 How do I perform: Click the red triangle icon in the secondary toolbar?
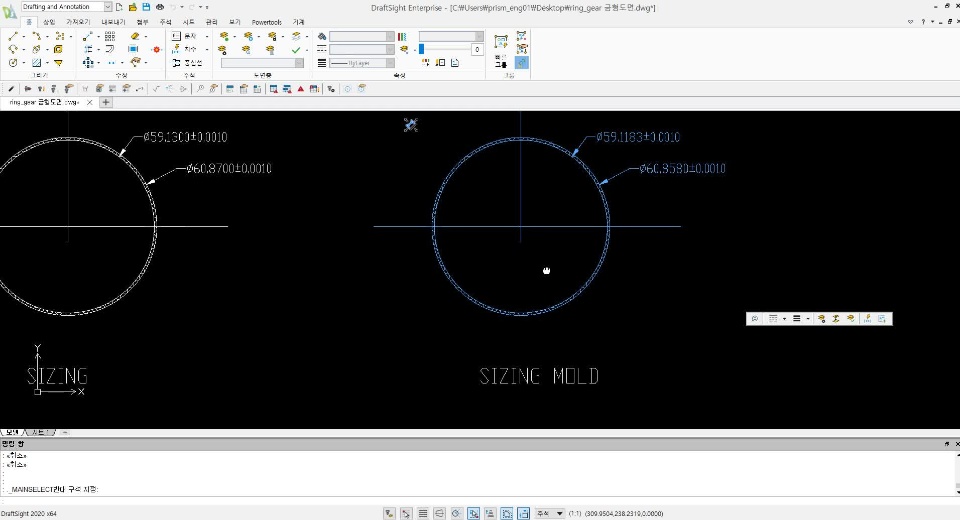pyautogui.click(x=301, y=89)
